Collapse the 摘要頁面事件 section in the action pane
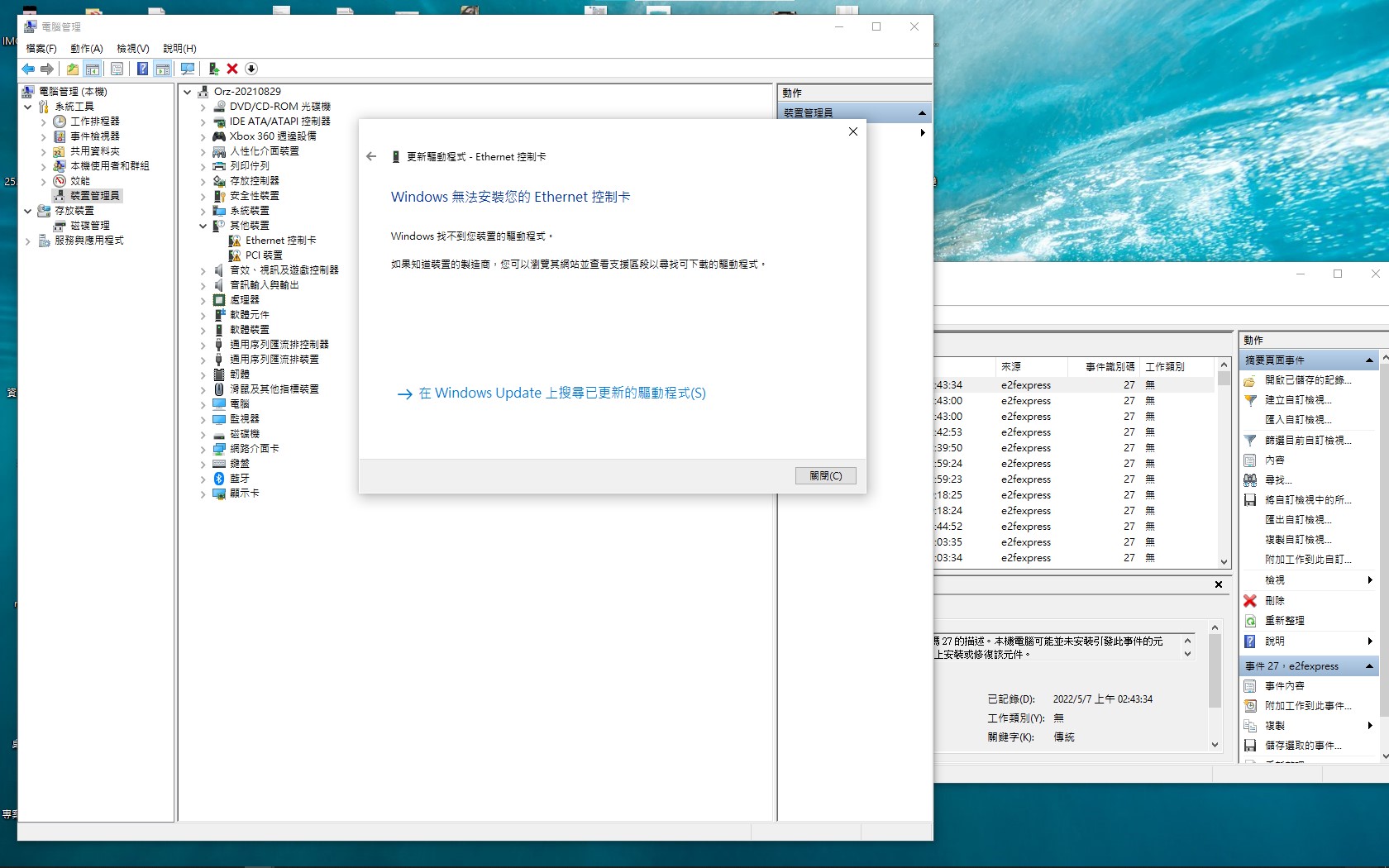 (x=1370, y=360)
